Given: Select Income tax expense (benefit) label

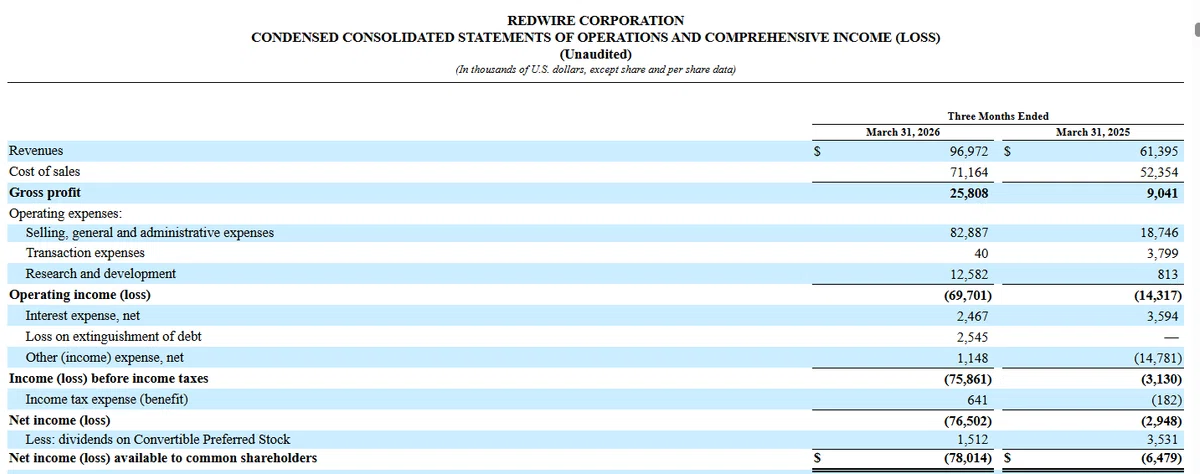Looking at the screenshot, I should pyautogui.click(x=107, y=399).
